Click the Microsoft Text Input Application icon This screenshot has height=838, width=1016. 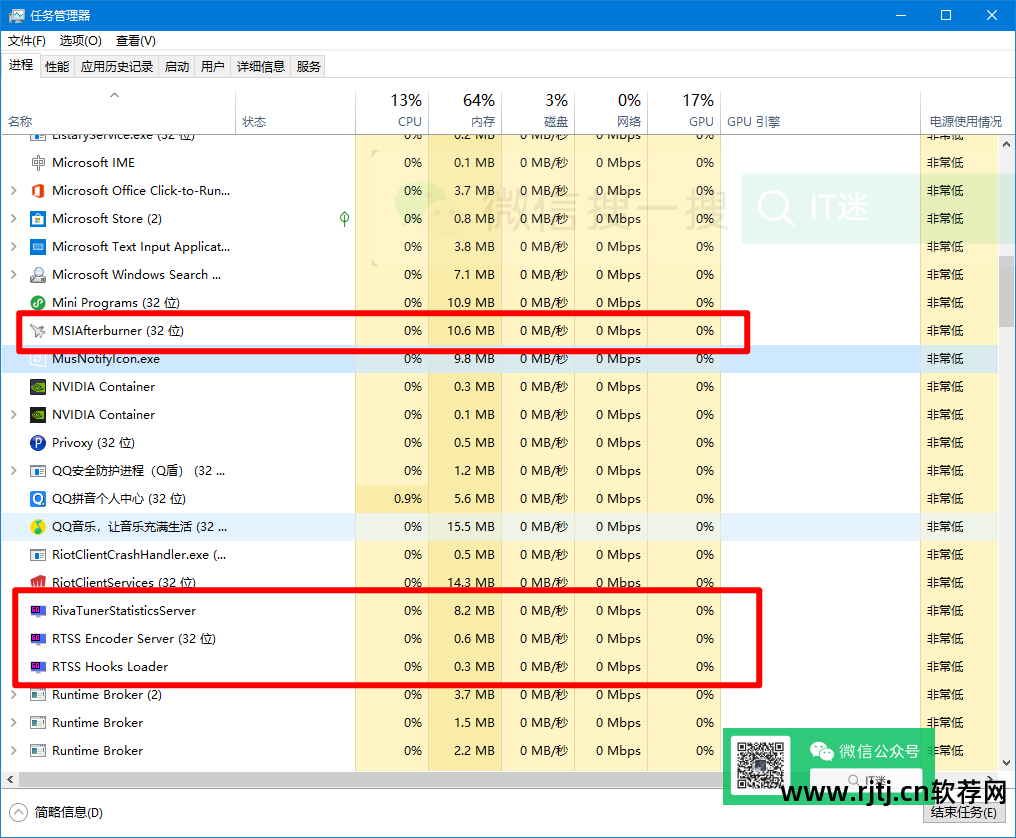(x=38, y=247)
